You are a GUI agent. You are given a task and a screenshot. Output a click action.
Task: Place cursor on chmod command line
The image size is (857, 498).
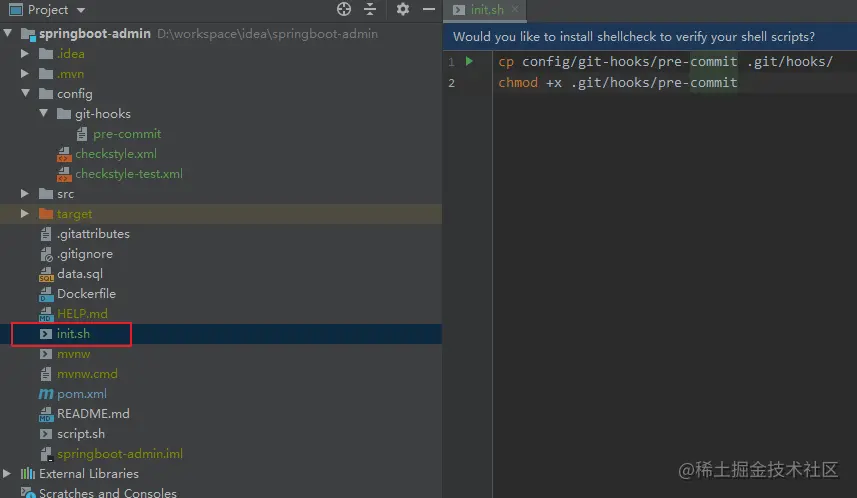[x=618, y=83]
